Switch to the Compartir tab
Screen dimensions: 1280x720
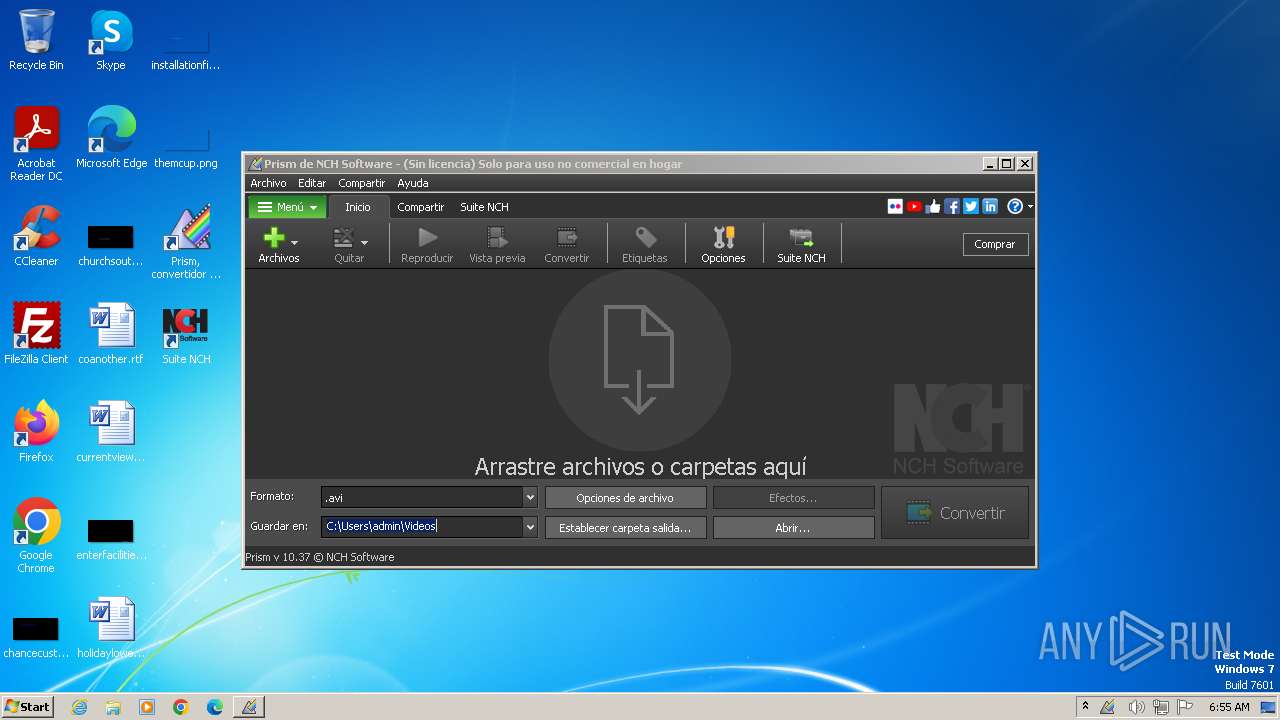pyautogui.click(x=420, y=207)
